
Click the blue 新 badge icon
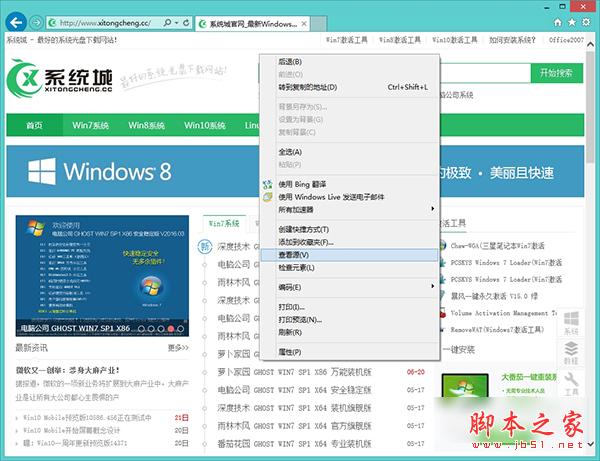click(x=205, y=246)
